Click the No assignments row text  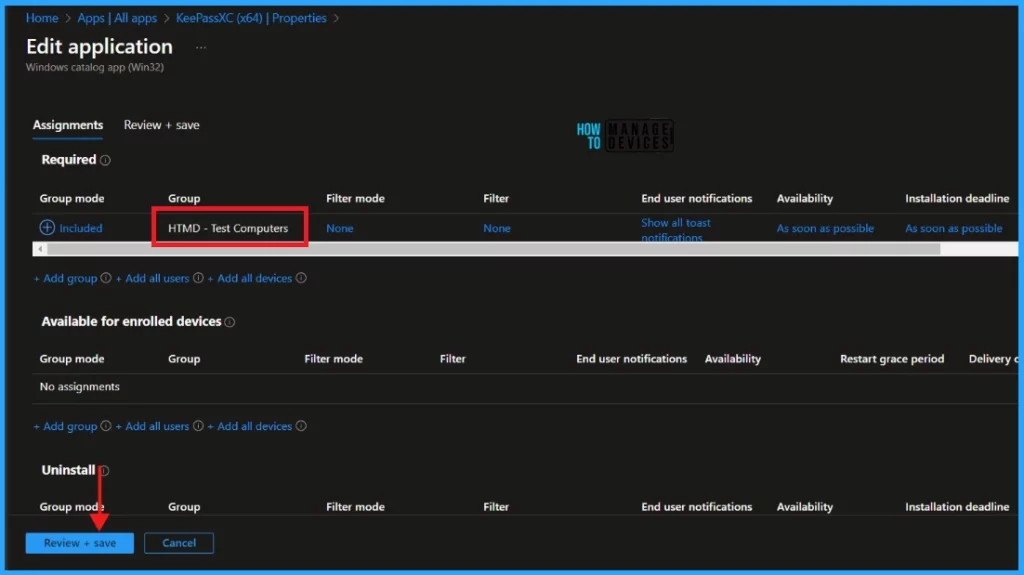(80, 386)
